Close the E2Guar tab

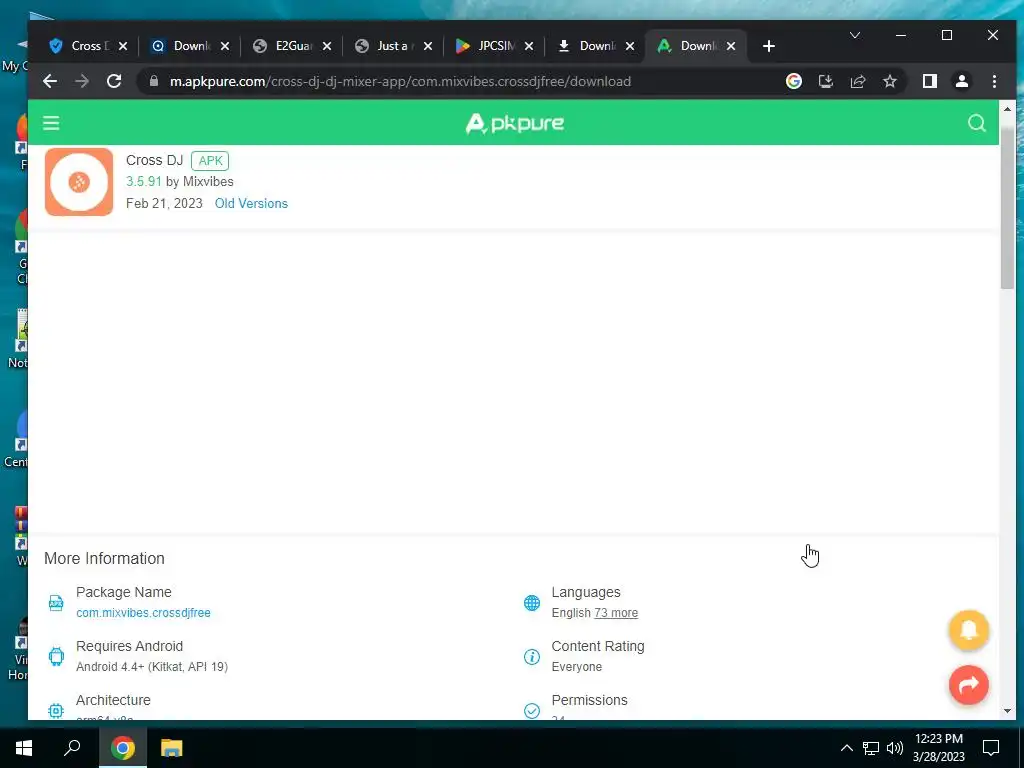[327, 46]
